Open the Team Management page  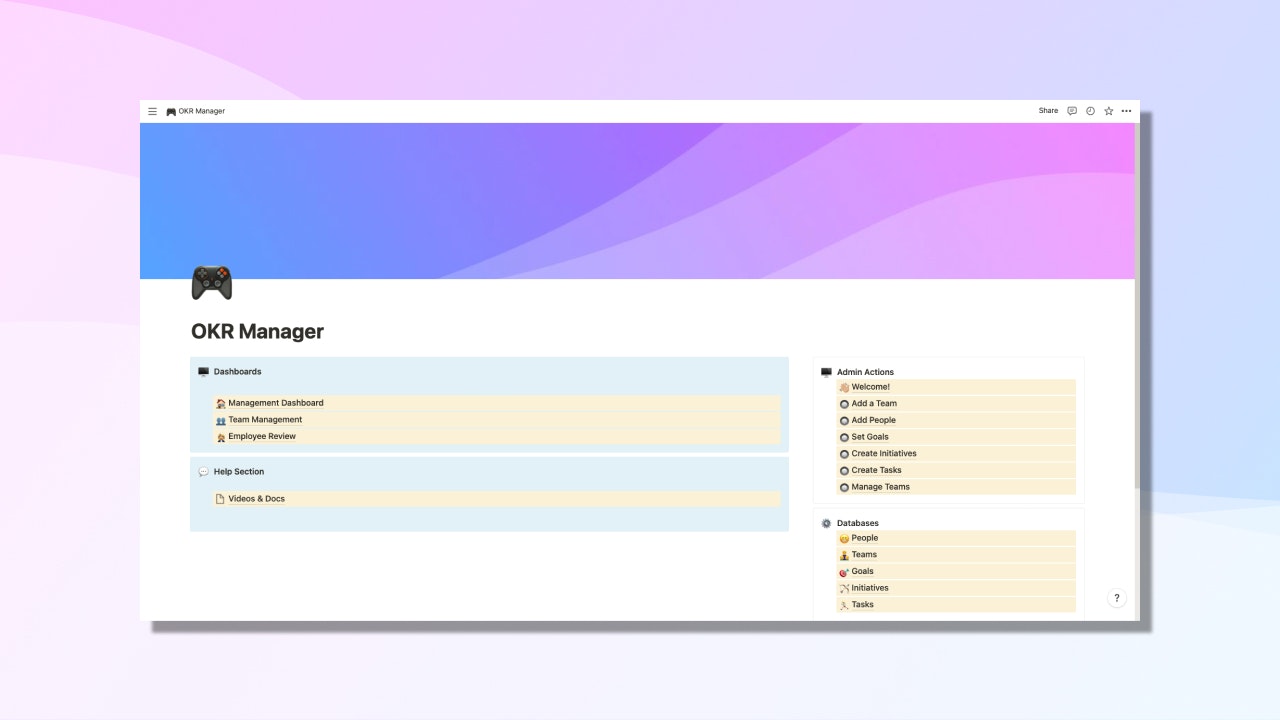[497, 420]
